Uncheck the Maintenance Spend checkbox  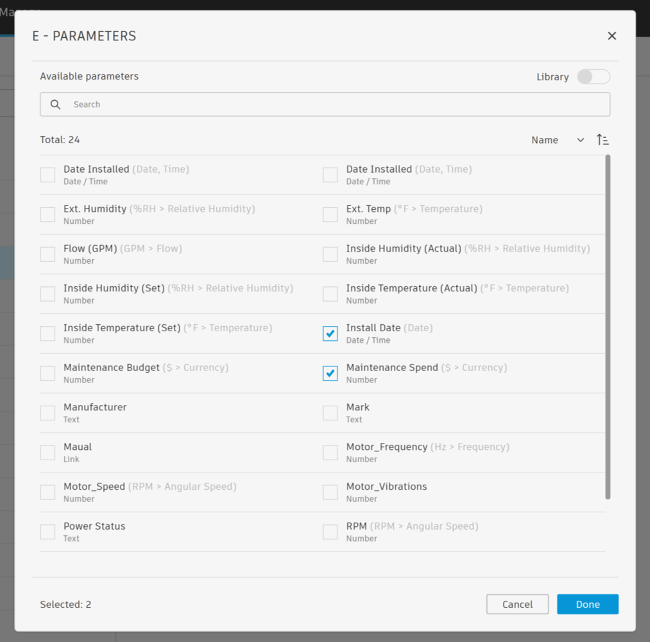(330, 373)
